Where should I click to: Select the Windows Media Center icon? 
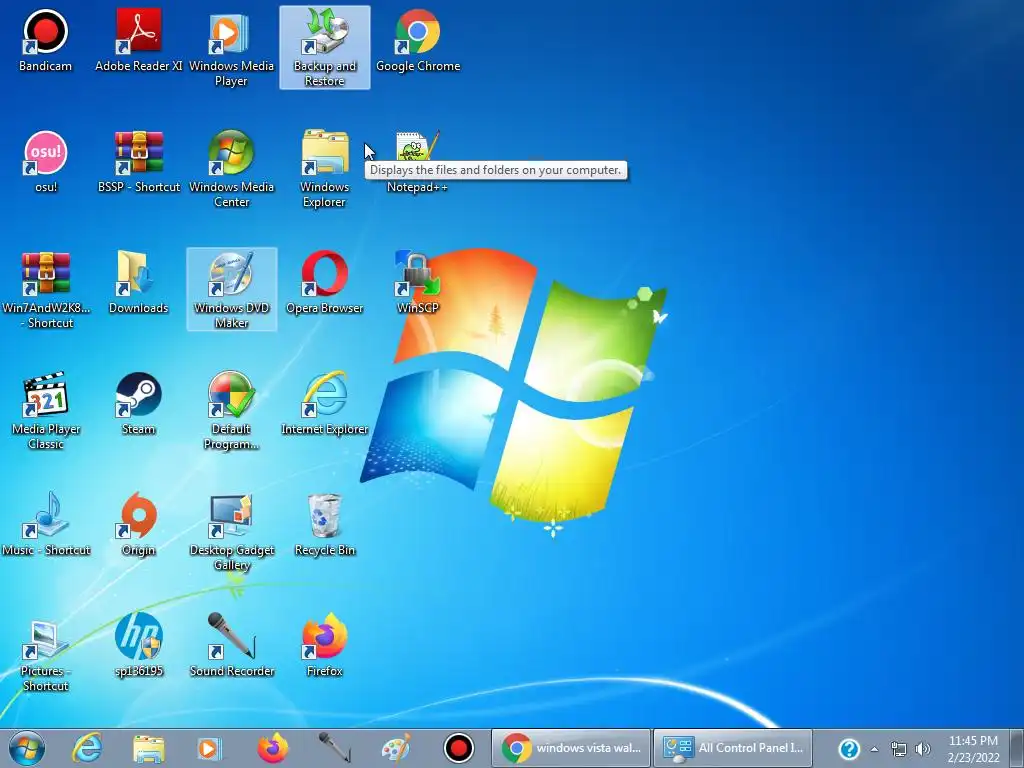coord(231,168)
